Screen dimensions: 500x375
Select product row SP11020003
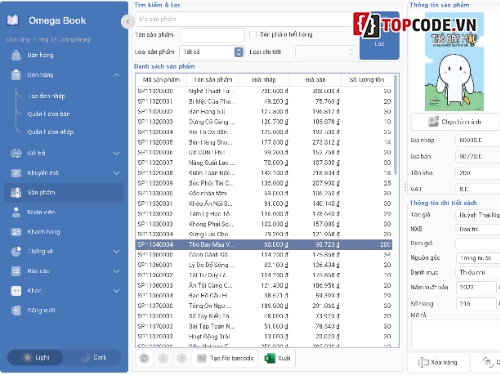pyautogui.click(x=264, y=122)
